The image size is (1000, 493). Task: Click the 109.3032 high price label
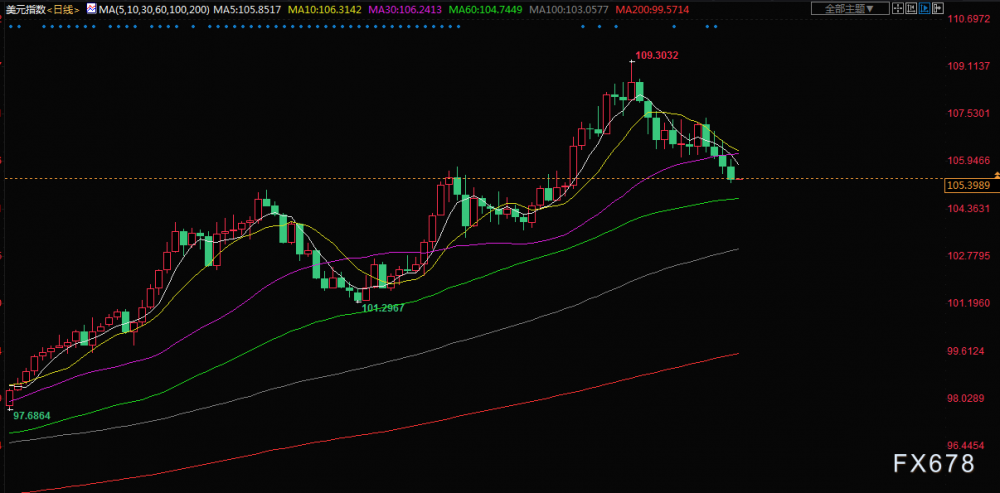(x=657, y=55)
